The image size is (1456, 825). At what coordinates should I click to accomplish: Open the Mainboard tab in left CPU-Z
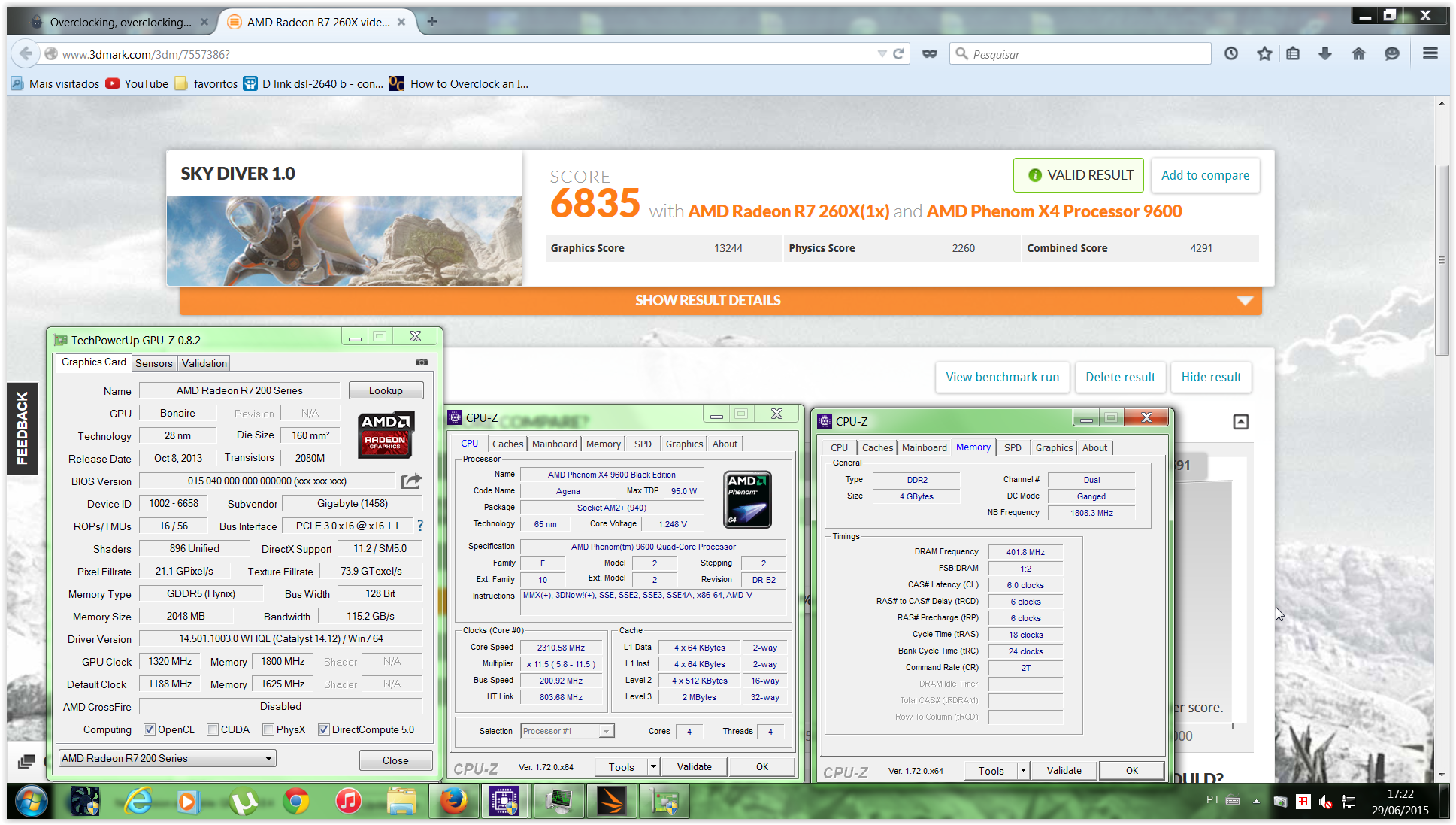pyautogui.click(x=555, y=444)
